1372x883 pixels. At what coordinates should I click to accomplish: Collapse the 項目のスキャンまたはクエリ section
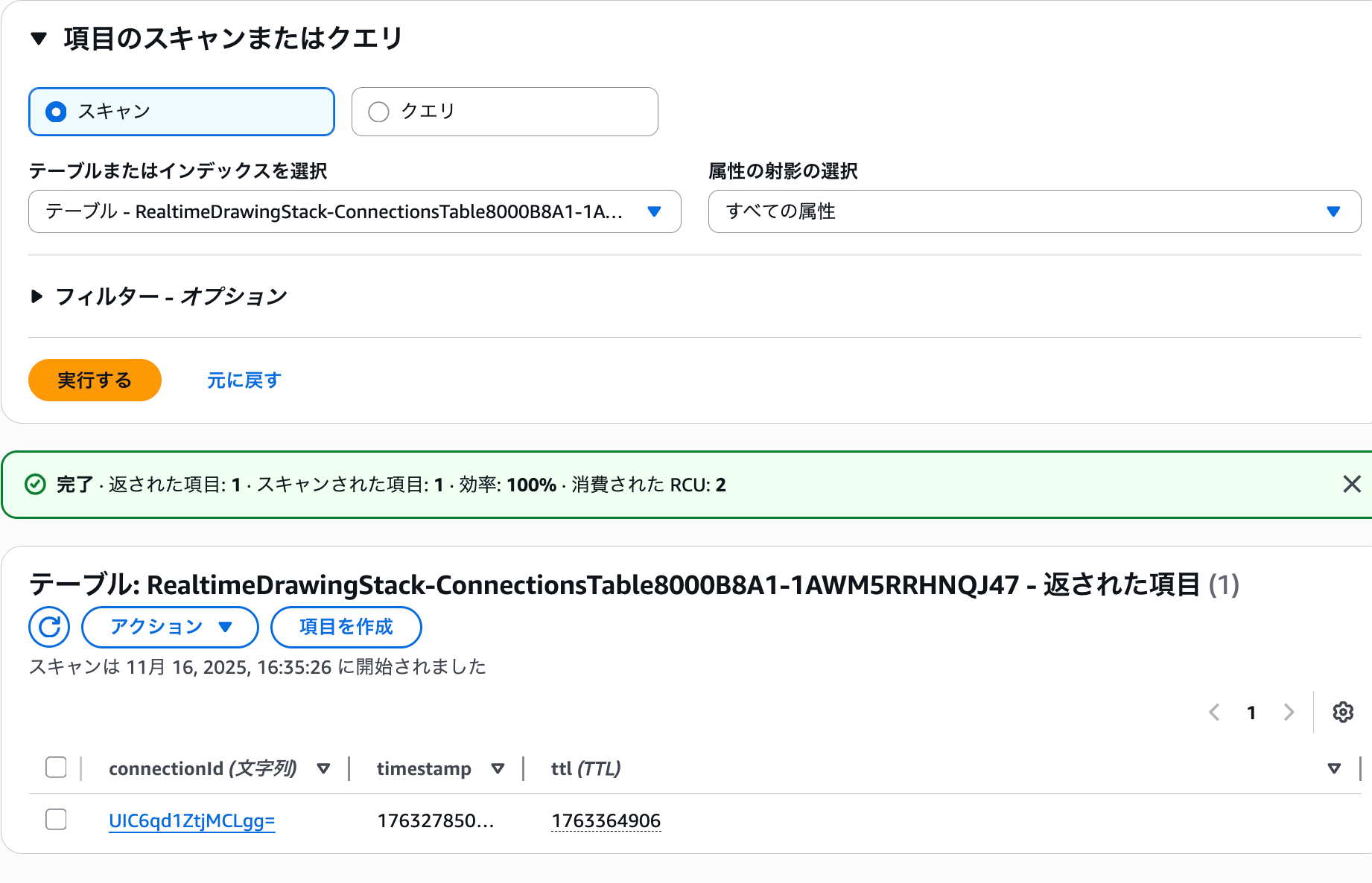click(38, 37)
